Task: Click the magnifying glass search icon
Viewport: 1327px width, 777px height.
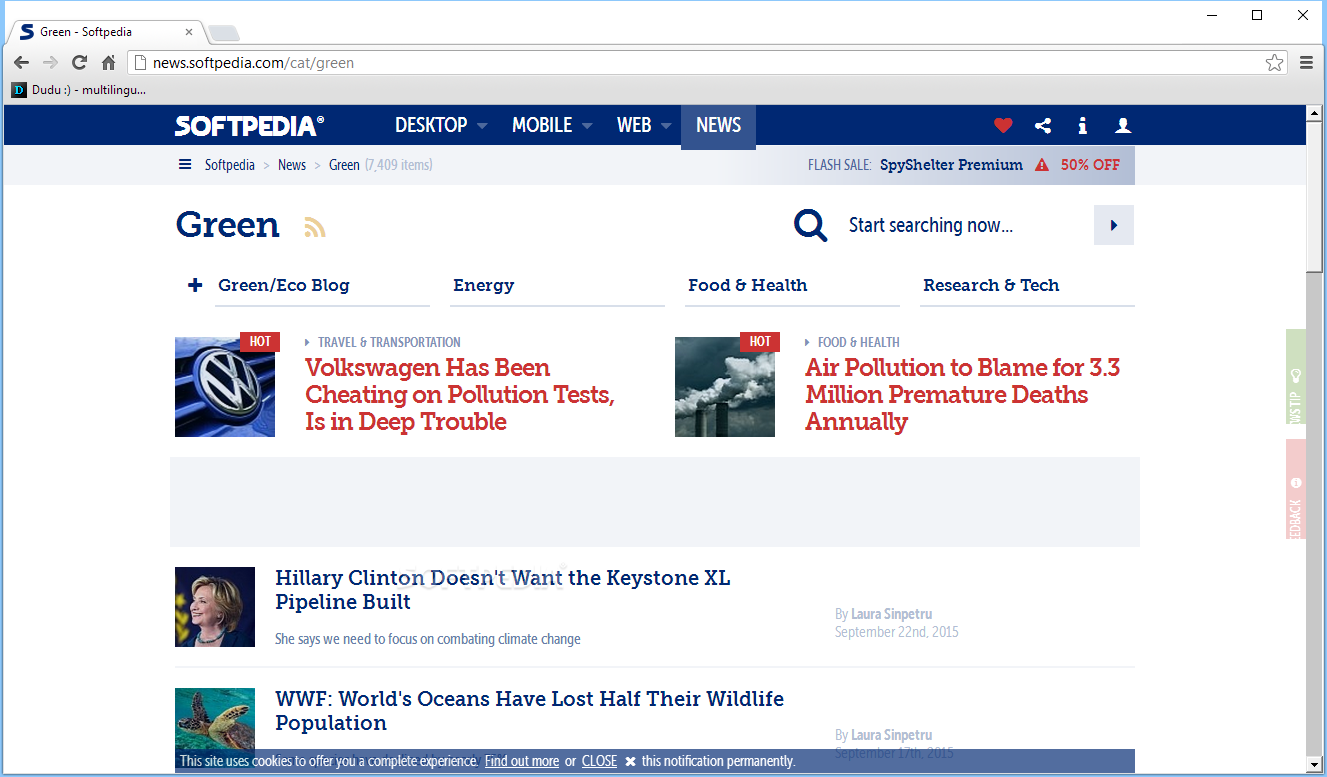Action: pos(810,225)
